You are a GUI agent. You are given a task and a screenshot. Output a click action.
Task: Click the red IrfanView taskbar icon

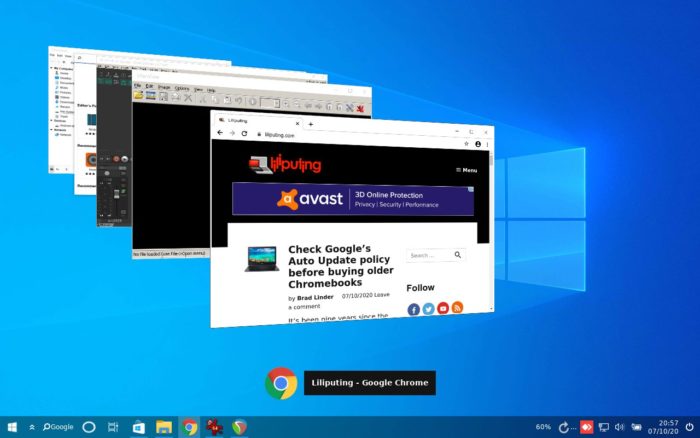click(214, 427)
